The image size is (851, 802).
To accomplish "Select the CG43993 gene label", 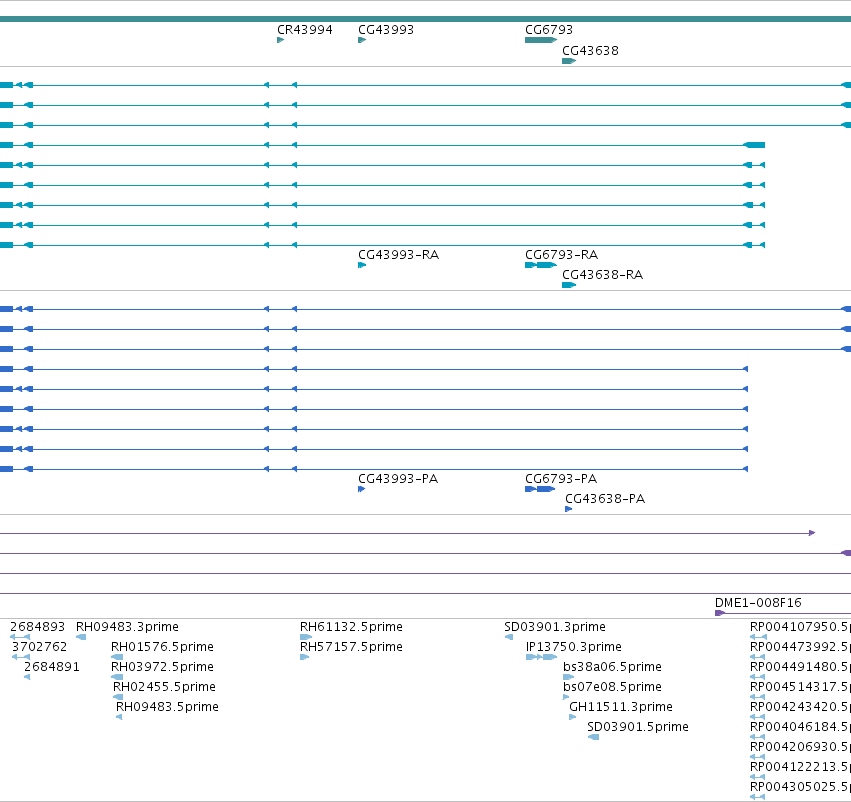I will (386, 30).
